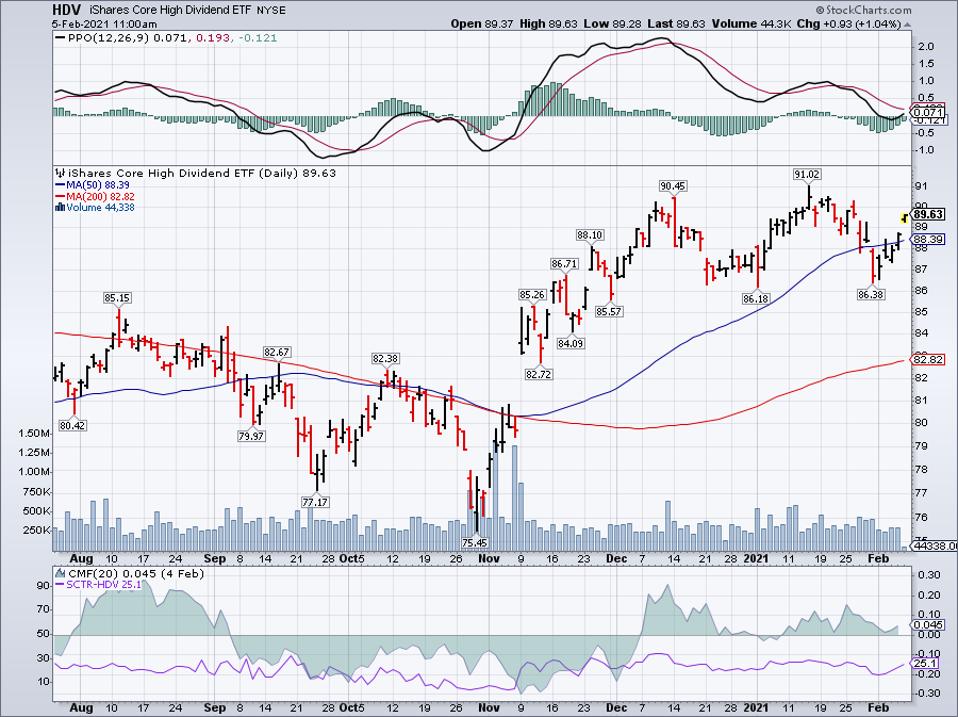Click the 86.18 price label
Screen dimensions: 958x717
pos(756,299)
